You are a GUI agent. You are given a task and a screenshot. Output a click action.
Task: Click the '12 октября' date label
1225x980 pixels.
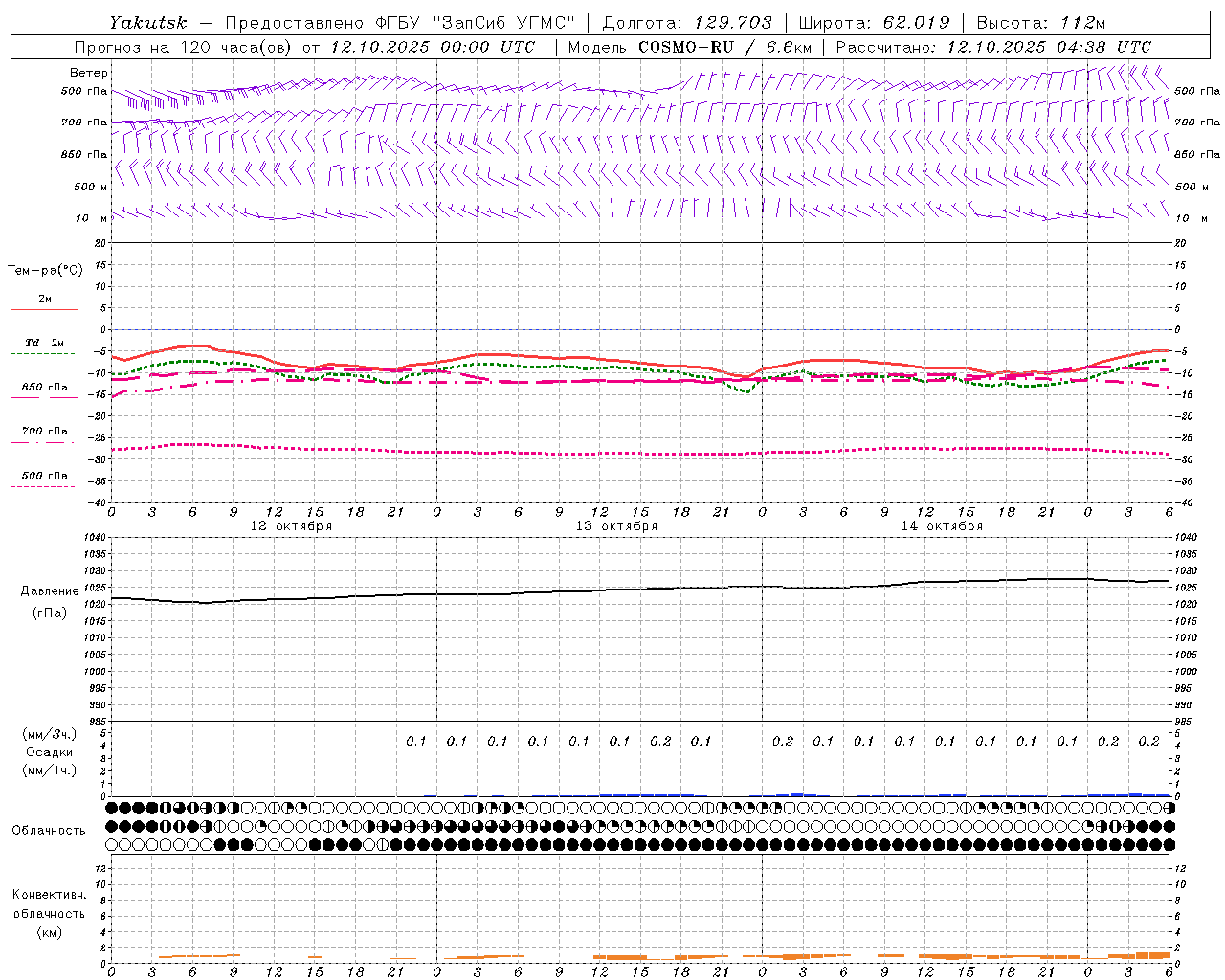tap(291, 526)
